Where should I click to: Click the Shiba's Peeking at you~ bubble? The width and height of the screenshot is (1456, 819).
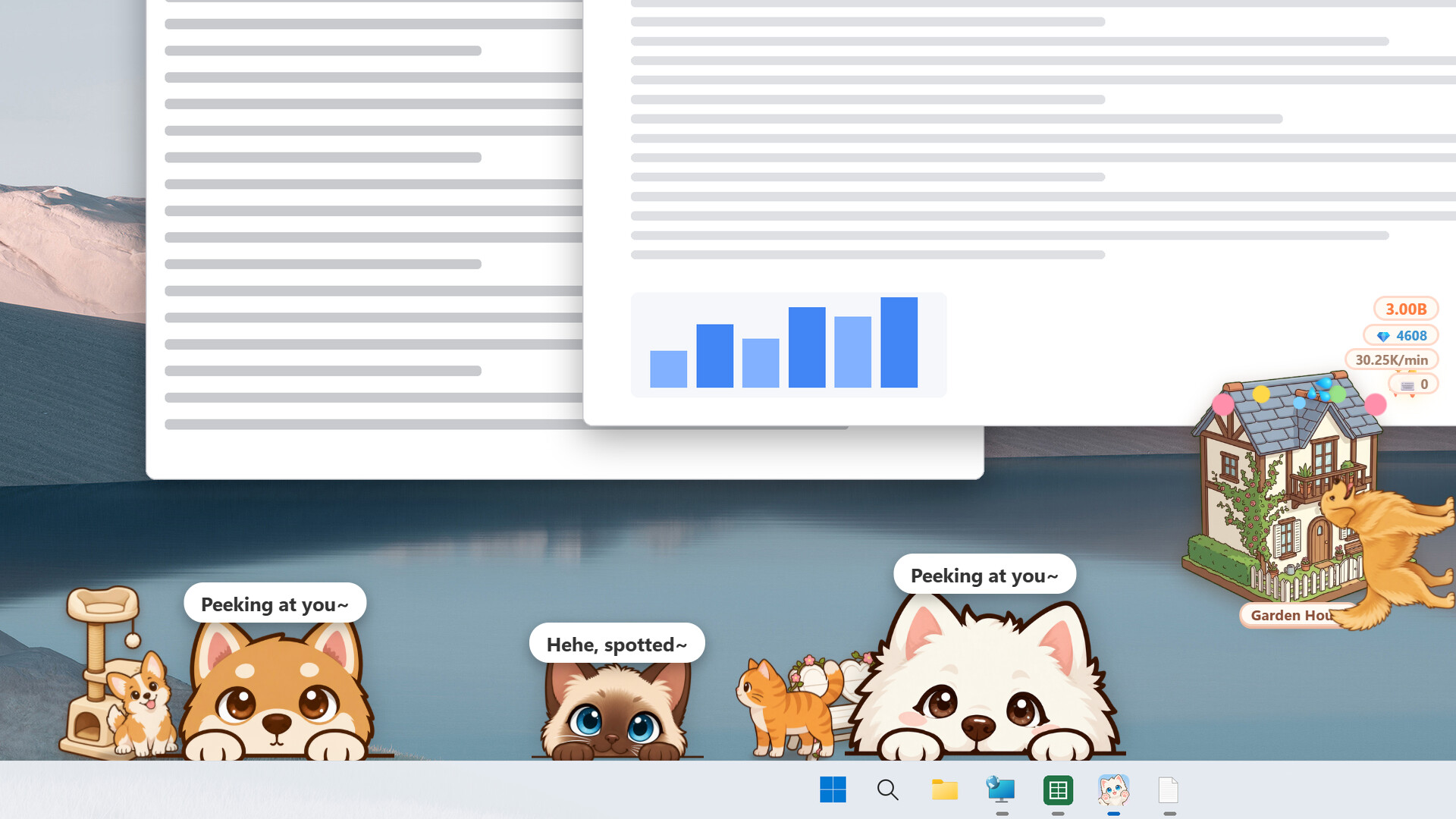click(275, 604)
